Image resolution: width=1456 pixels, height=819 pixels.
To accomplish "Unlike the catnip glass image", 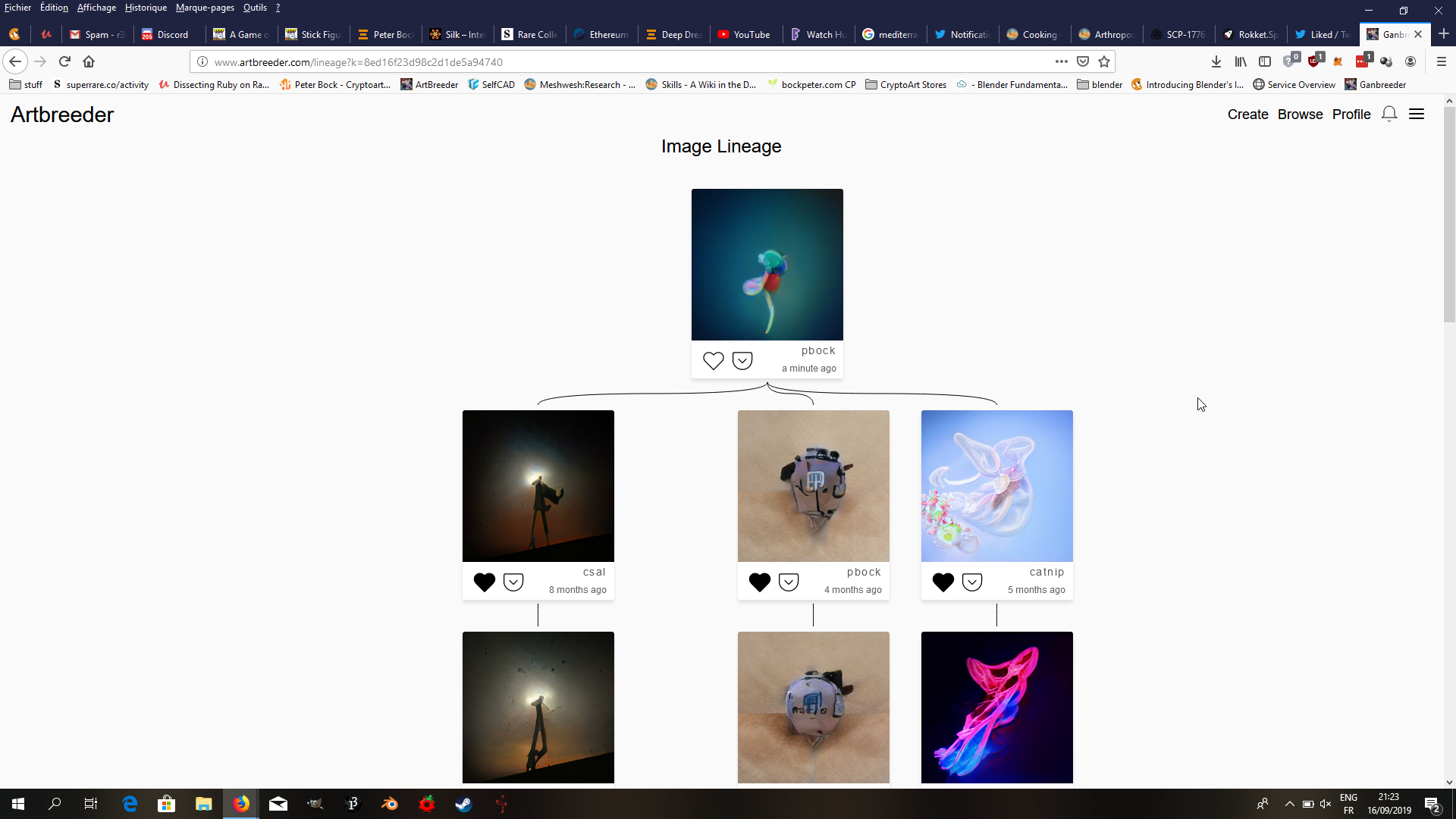I will (x=943, y=582).
